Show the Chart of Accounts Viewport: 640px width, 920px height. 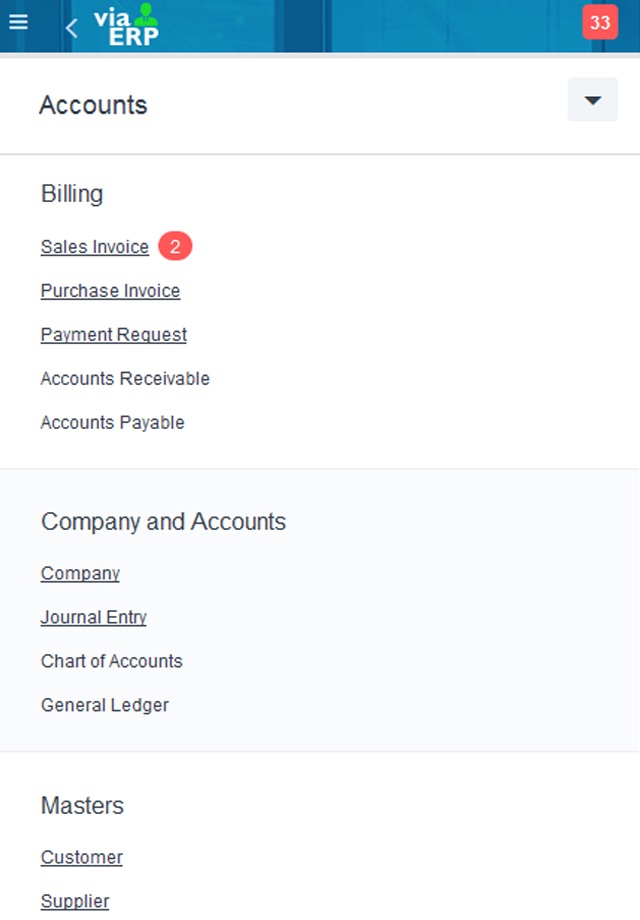[111, 661]
